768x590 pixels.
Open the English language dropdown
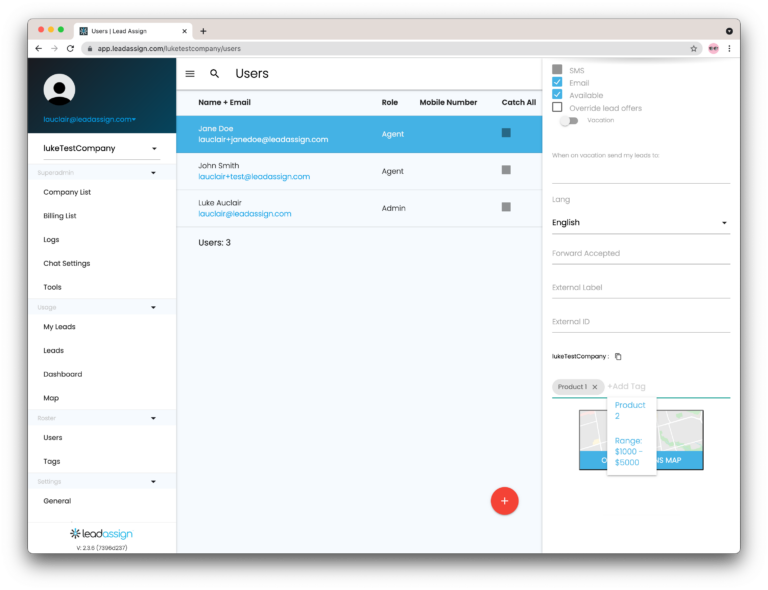tap(641, 223)
